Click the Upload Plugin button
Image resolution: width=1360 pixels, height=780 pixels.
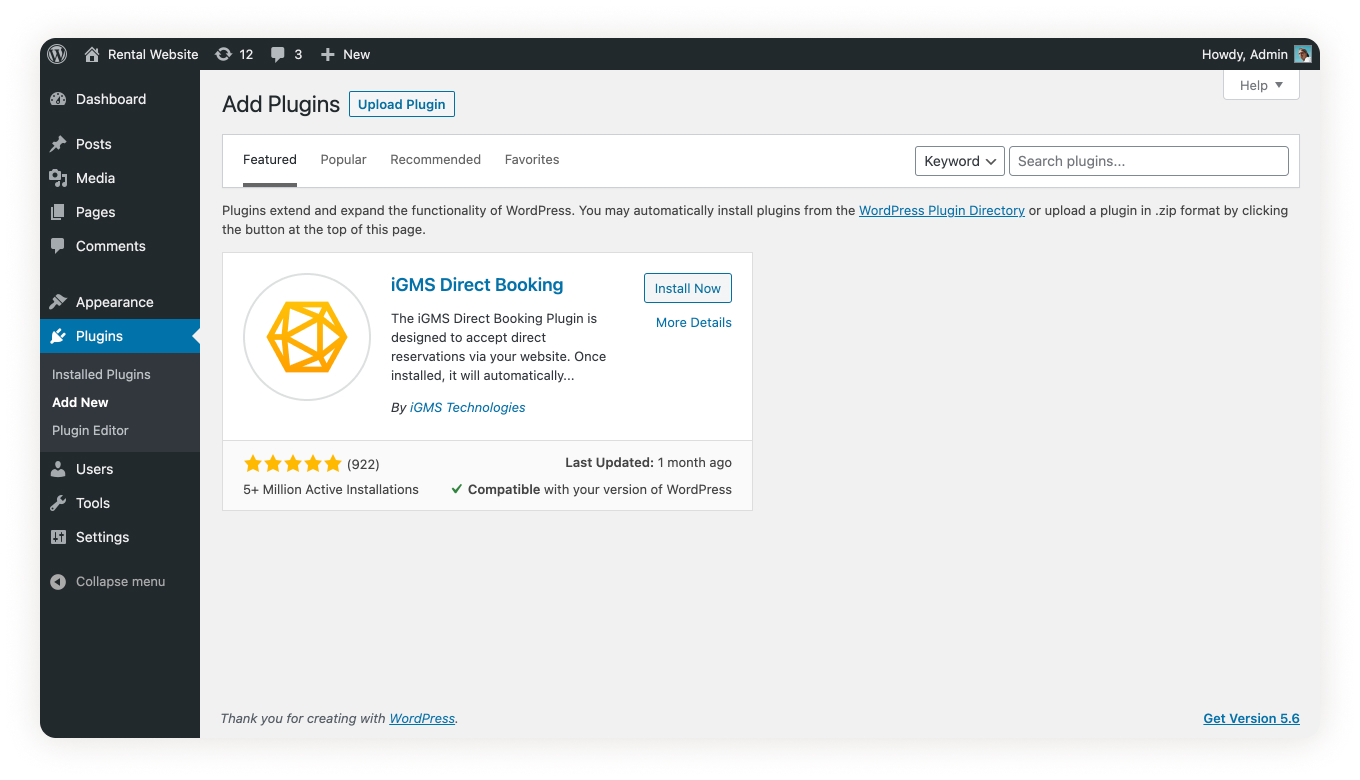[402, 104]
